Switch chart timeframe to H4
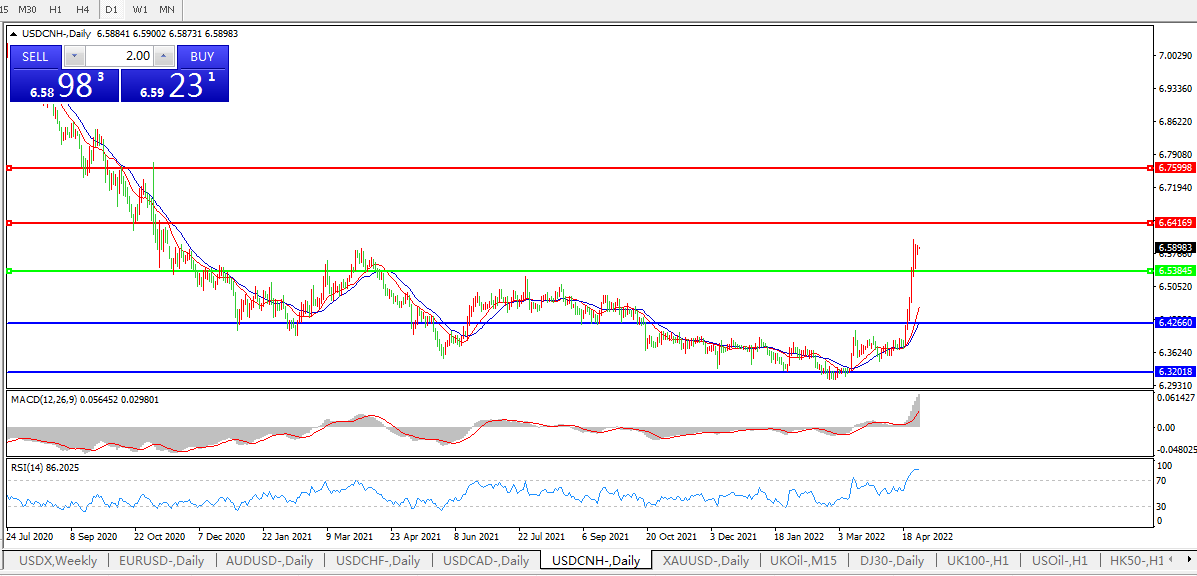This screenshot has width=1197, height=576. pyautogui.click(x=82, y=9)
